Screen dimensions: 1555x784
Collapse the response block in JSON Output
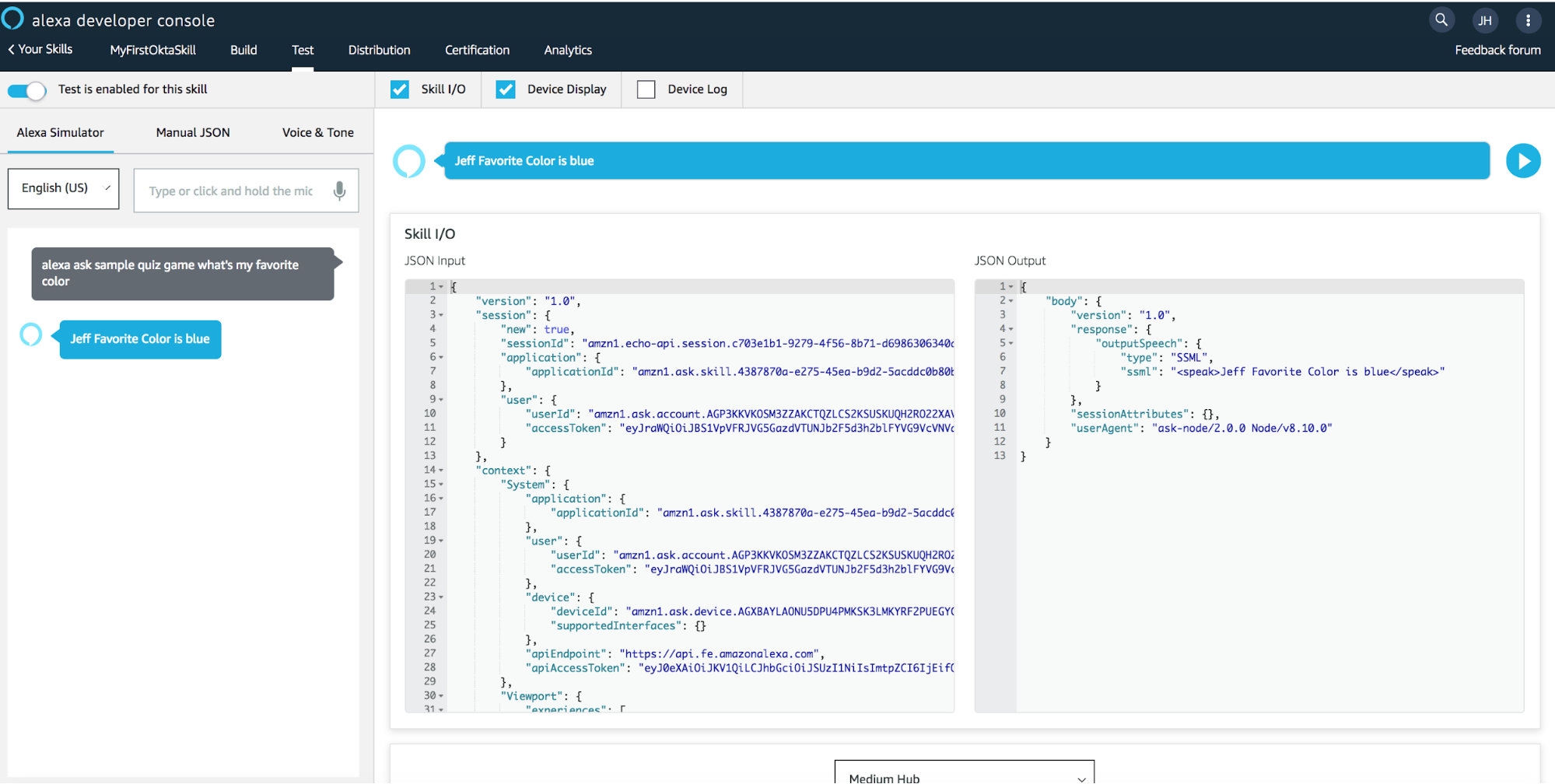pyautogui.click(x=1010, y=329)
